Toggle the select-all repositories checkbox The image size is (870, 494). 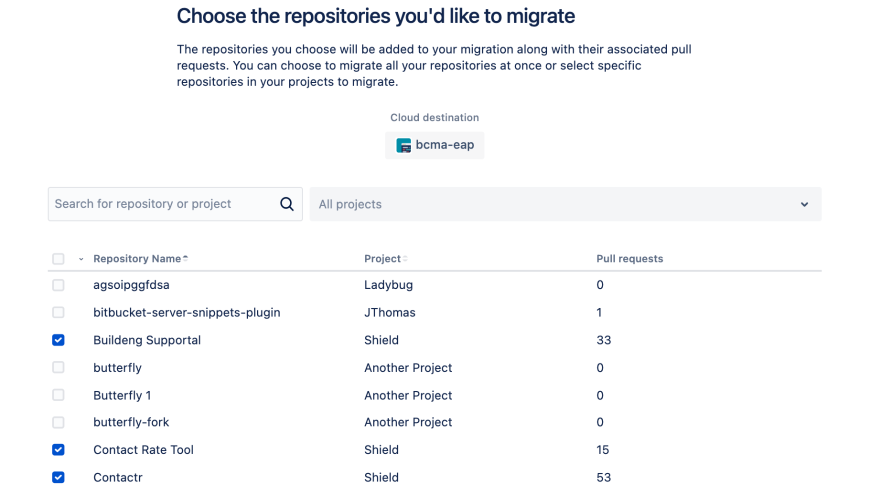click(x=58, y=259)
